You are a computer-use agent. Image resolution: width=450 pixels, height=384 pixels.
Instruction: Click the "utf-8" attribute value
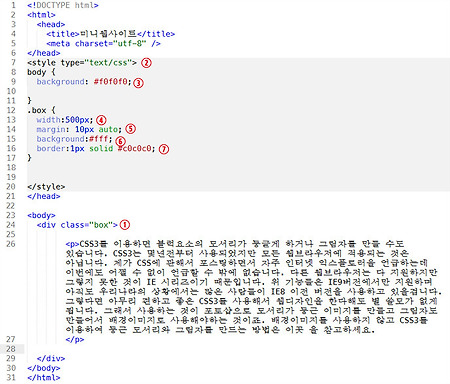point(130,44)
